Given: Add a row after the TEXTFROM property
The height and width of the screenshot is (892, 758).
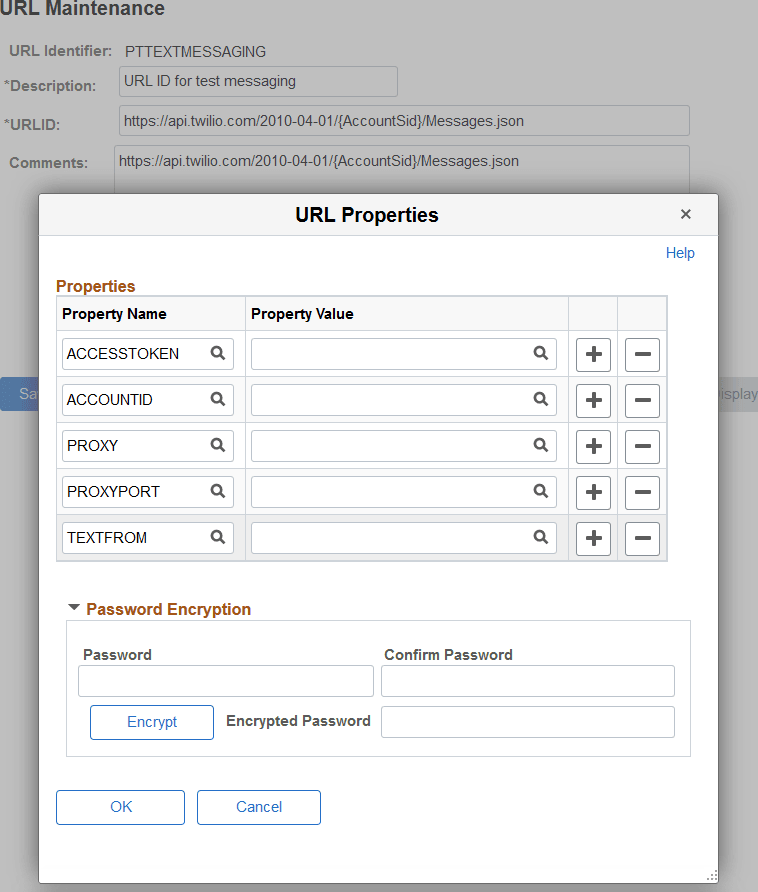Looking at the screenshot, I should click(592, 538).
